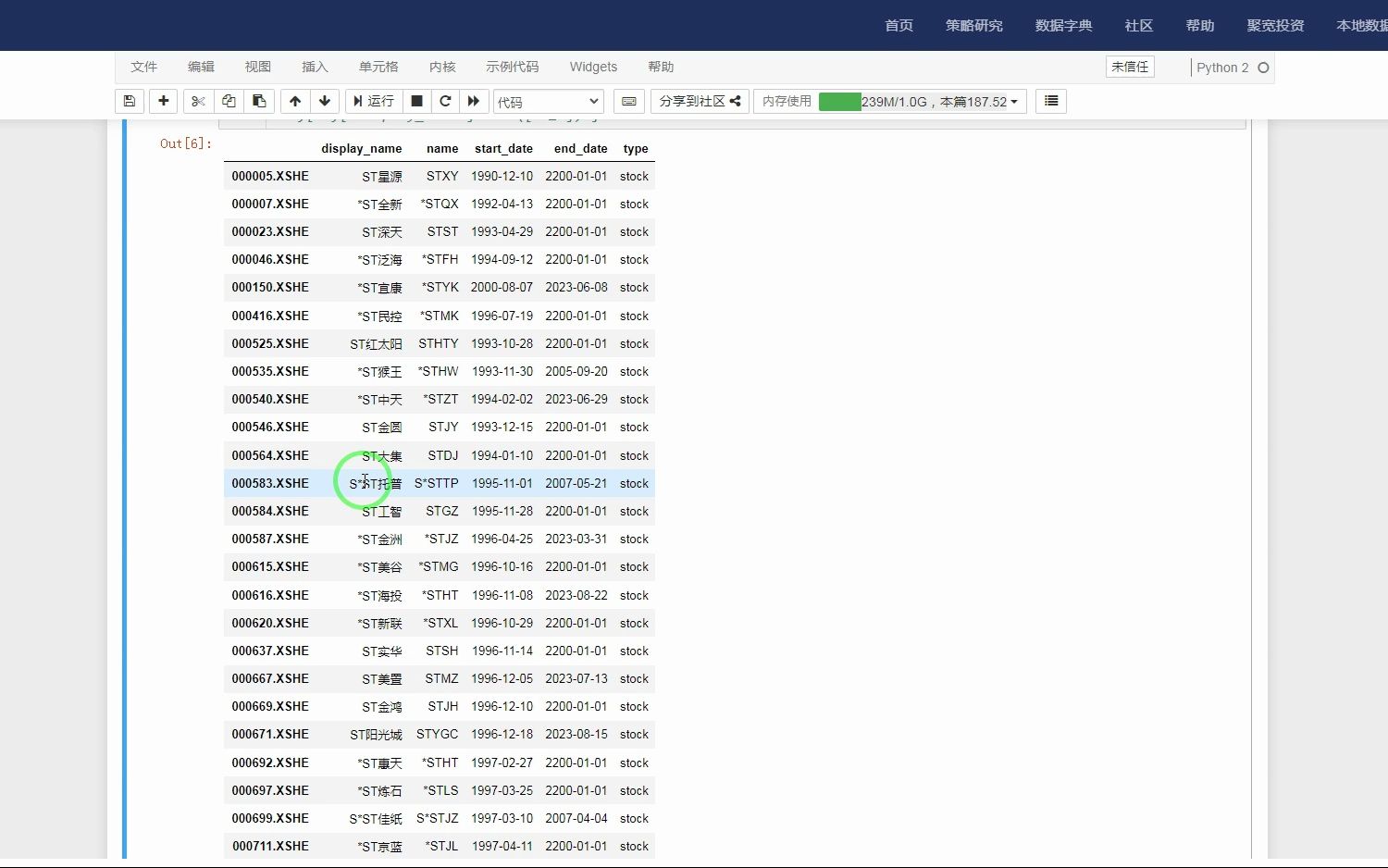The image size is (1388, 868).
Task: Click the name cell STHTY
Action: point(439,343)
